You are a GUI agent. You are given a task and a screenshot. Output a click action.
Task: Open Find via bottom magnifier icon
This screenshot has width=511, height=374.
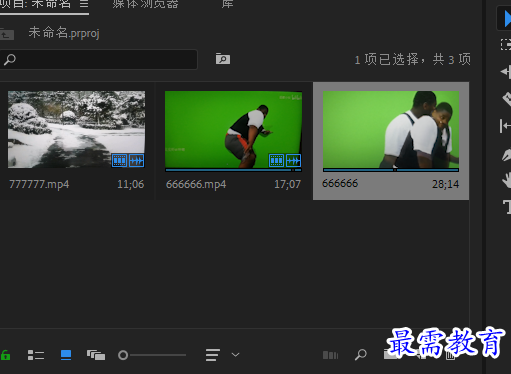(361, 355)
